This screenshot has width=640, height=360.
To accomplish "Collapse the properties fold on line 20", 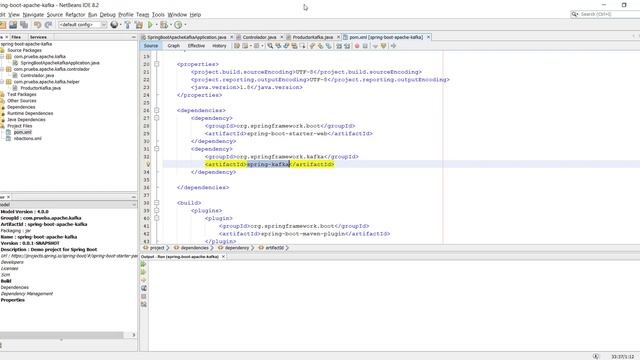I will click(x=156, y=64).
